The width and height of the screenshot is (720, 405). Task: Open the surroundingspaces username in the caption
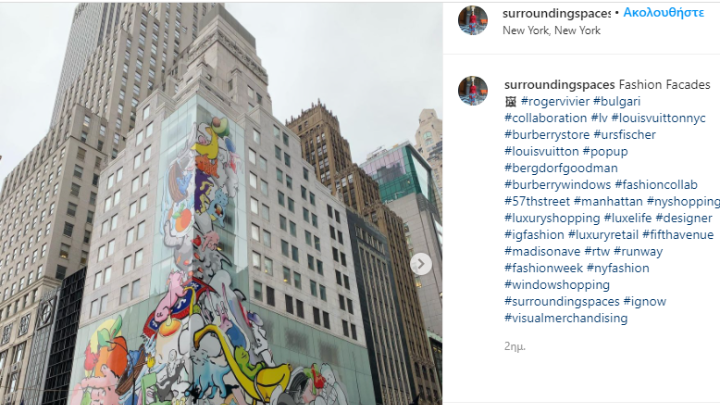(x=559, y=84)
